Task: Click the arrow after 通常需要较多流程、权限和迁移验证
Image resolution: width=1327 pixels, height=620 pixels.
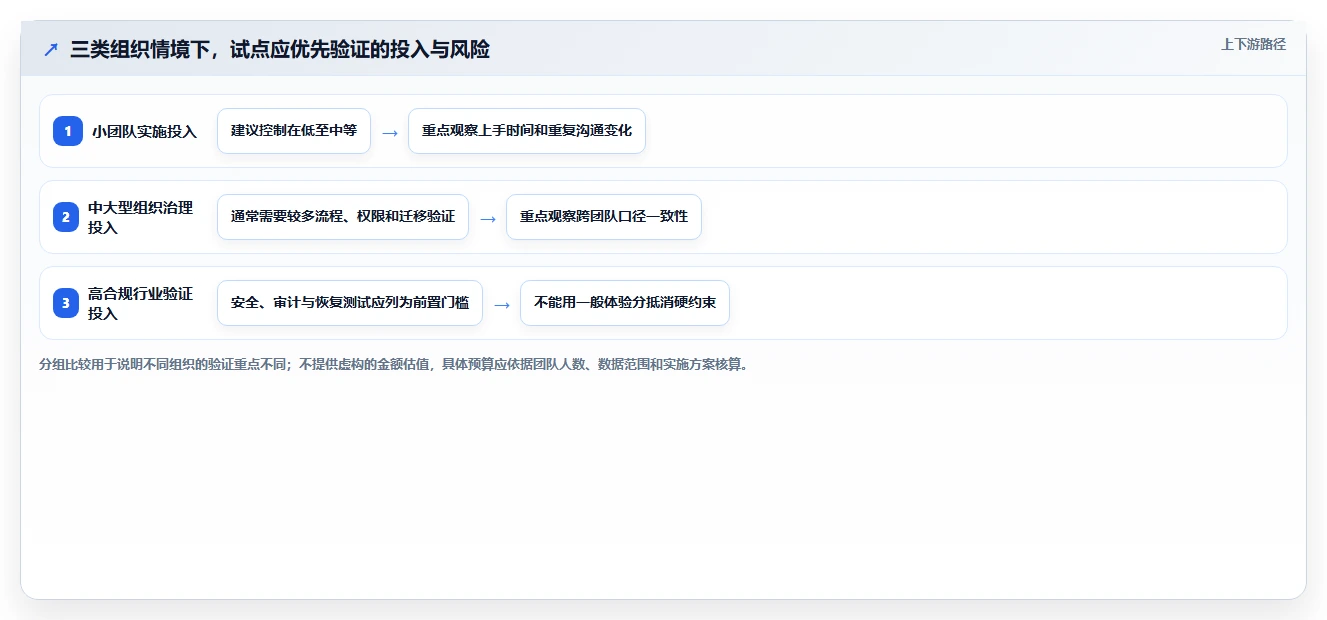Action: coord(488,218)
